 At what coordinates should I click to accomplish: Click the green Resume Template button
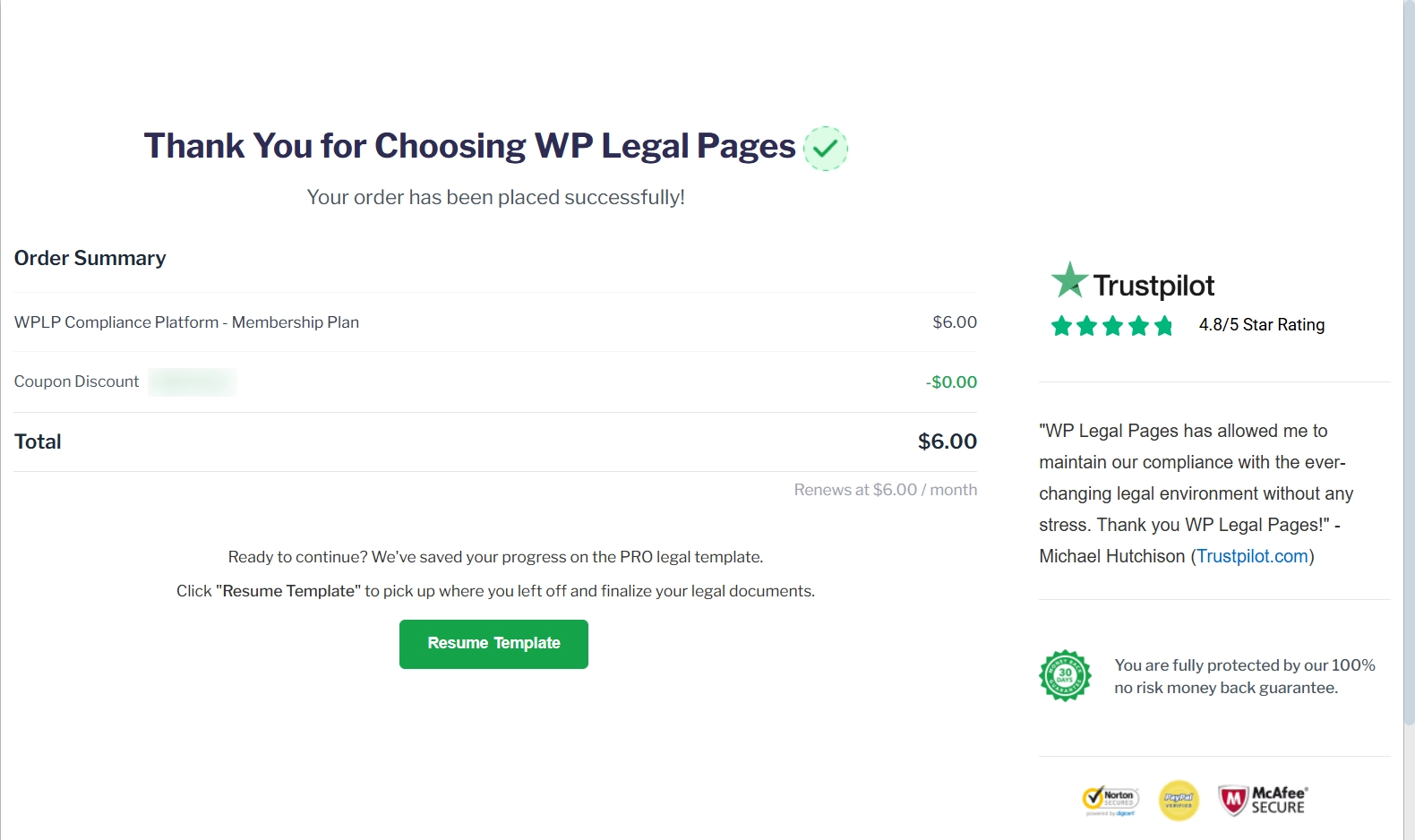pos(493,644)
